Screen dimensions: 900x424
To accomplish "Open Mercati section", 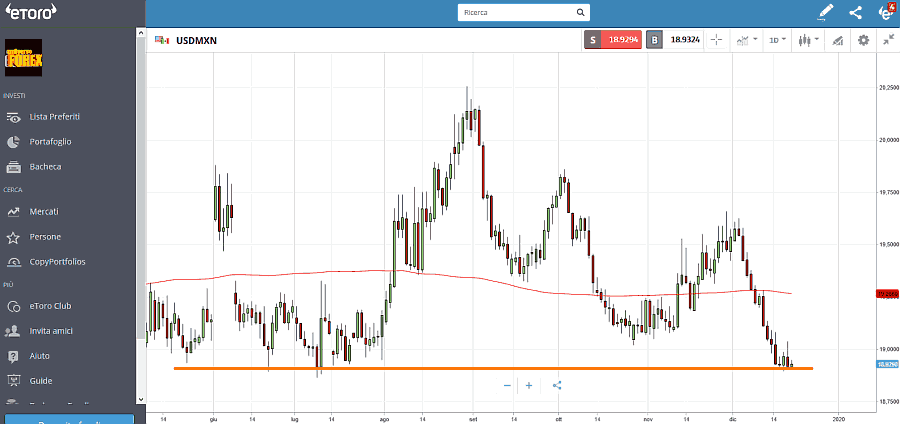I will [44, 212].
